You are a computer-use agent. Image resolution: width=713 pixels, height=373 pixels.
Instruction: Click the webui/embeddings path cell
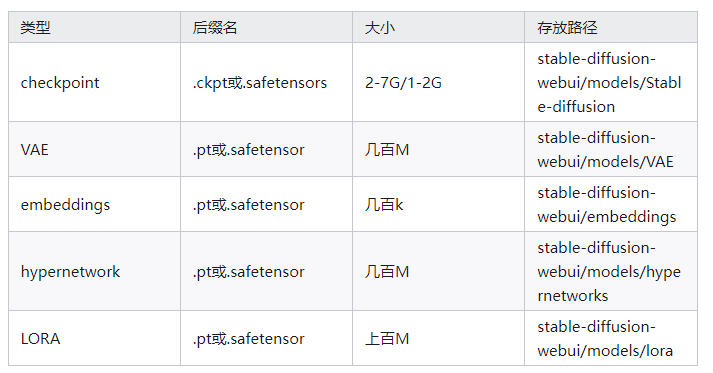(611, 204)
